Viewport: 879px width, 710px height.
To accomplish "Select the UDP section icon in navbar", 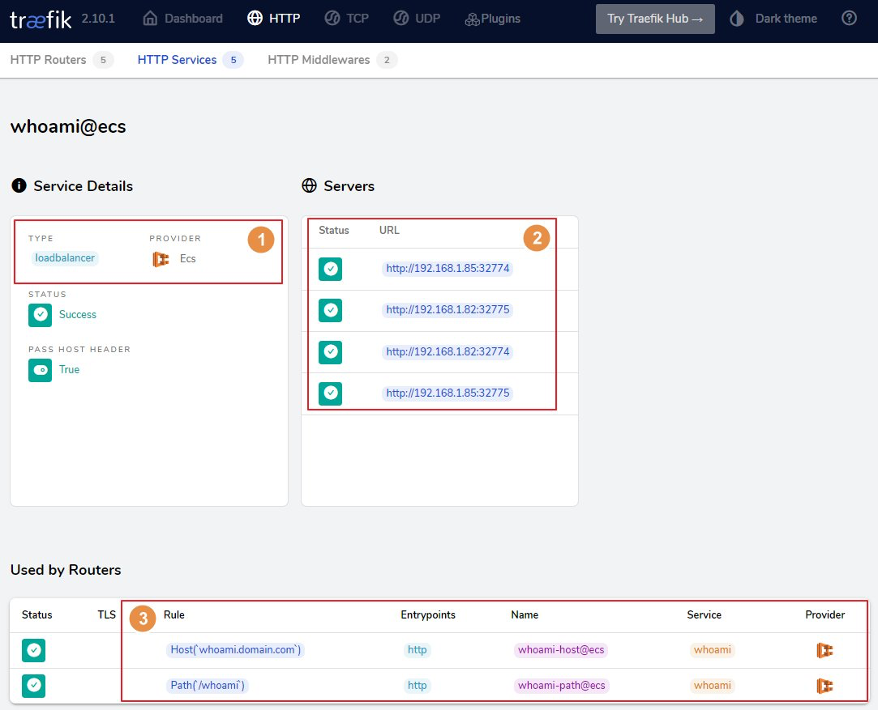I will pos(400,17).
